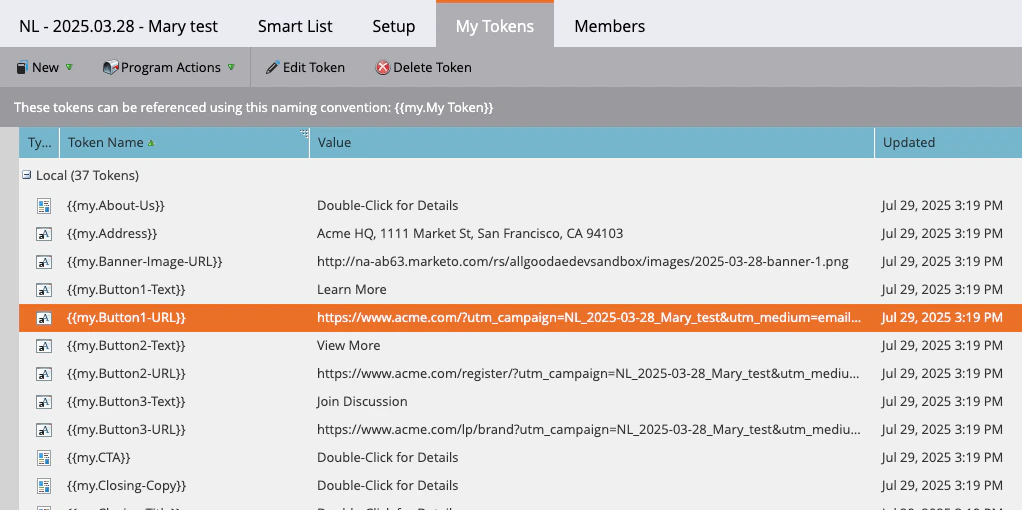Click the text icon for my.Button1-Text
Image resolution: width=1022 pixels, height=510 pixels.
coord(44,290)
